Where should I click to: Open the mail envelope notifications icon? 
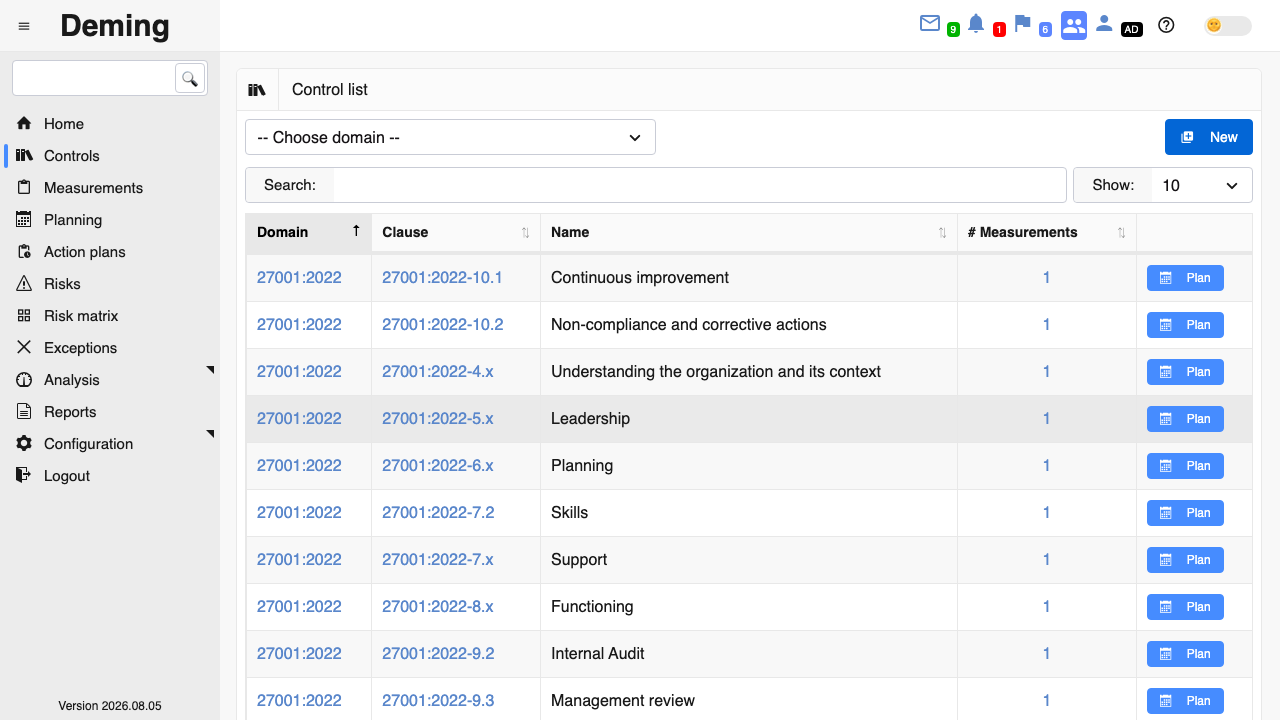click(x=930, y=23)
